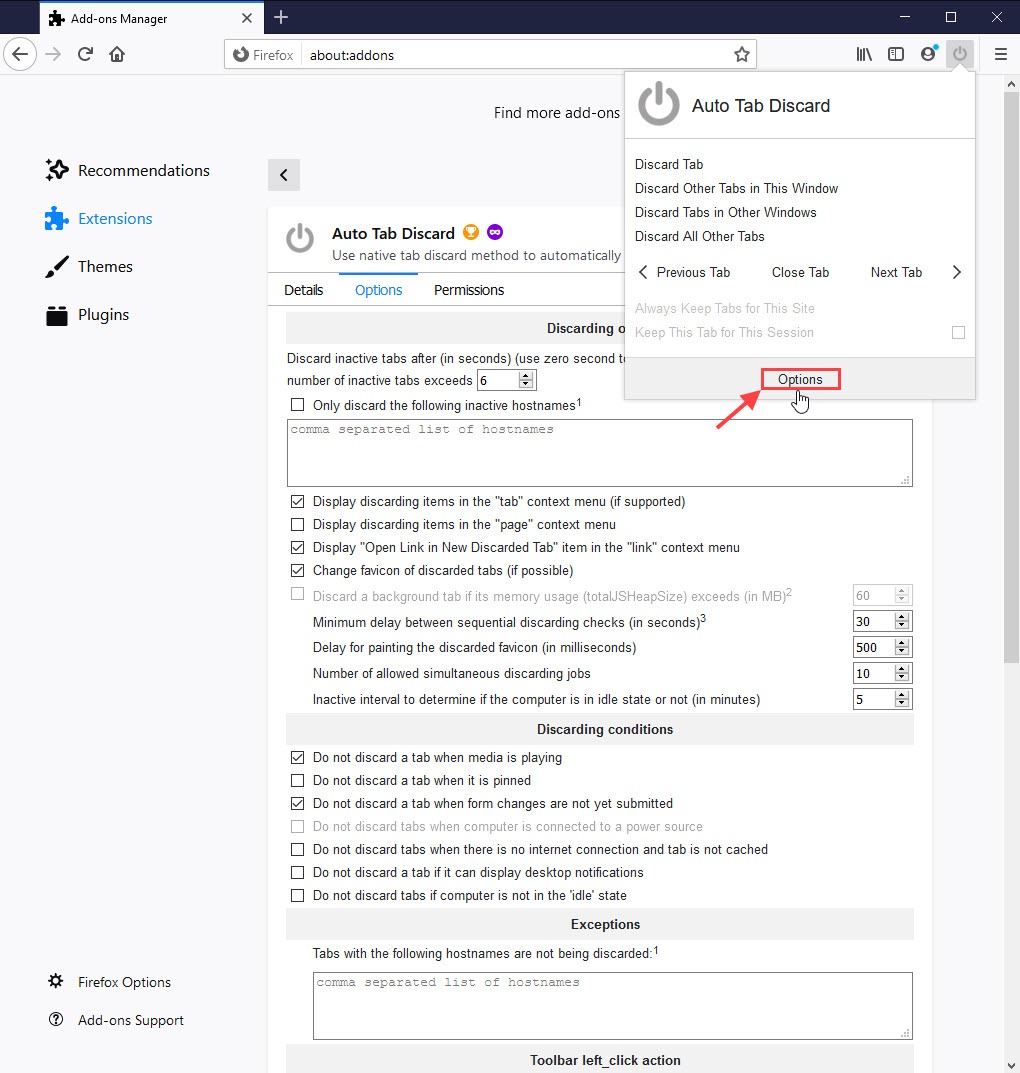Open the Firefox library icon
Image resolution: width=1020 pixels, height=1073 pixels.
(863, 54)
